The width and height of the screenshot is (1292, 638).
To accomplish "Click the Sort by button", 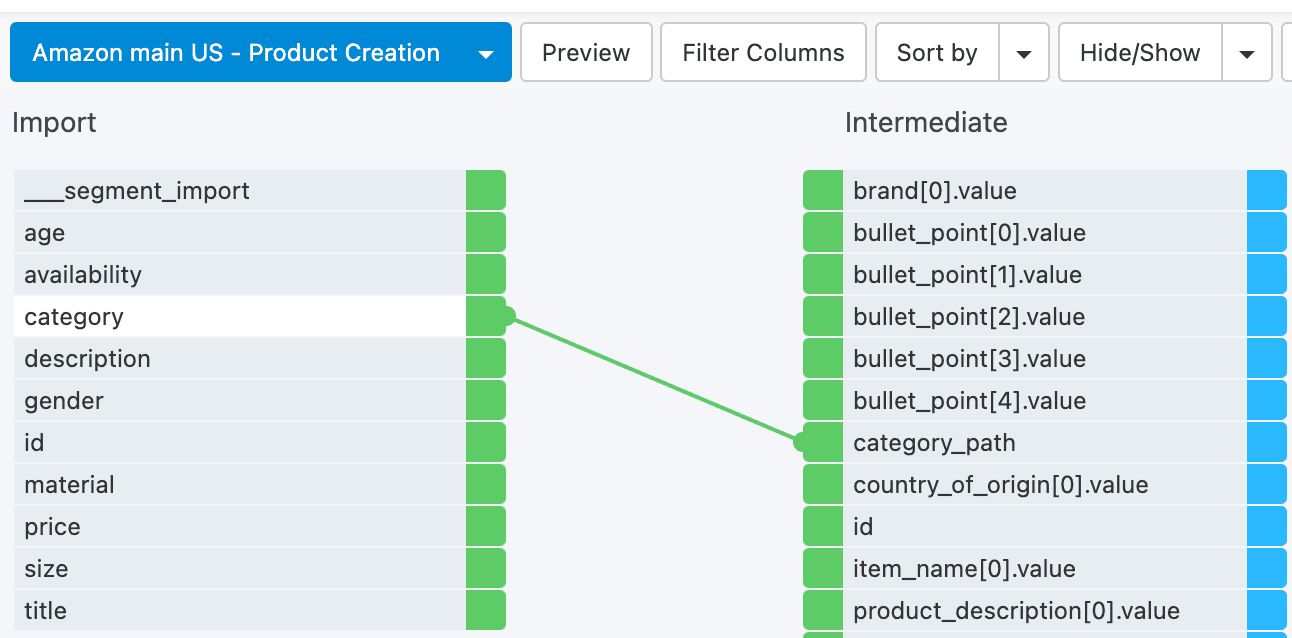I will pyautogui.click(x=937, y=53).
